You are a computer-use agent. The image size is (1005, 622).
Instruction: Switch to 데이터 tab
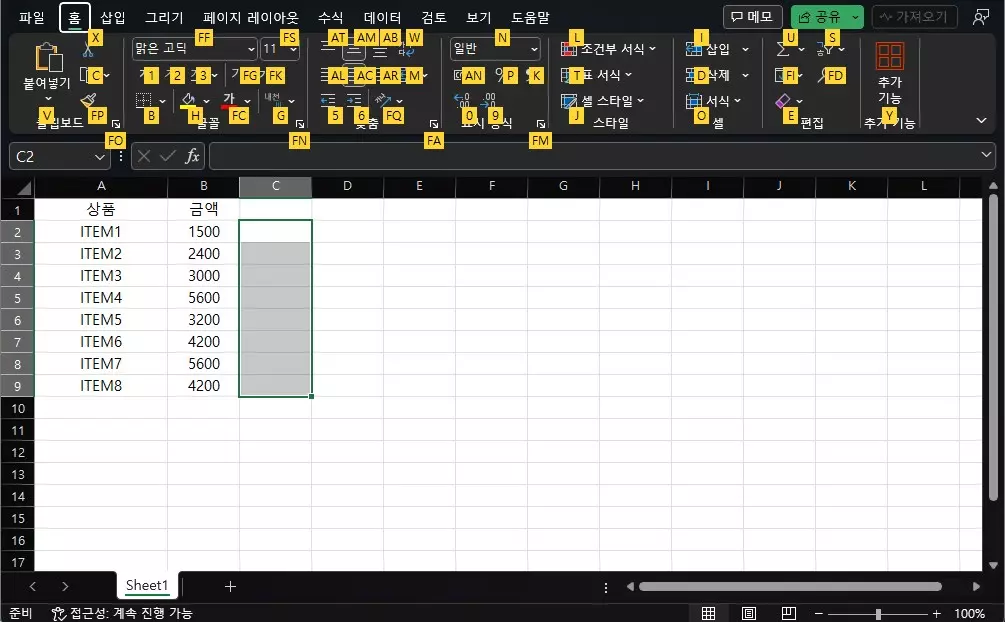[x=383, y=17]
